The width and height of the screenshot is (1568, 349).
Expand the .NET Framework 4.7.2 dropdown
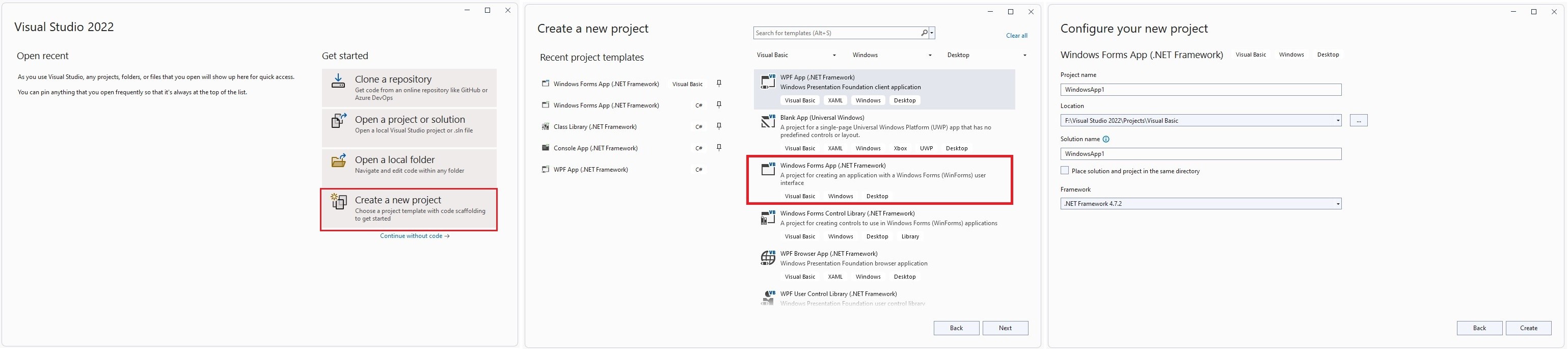(x=1338, y=203)
